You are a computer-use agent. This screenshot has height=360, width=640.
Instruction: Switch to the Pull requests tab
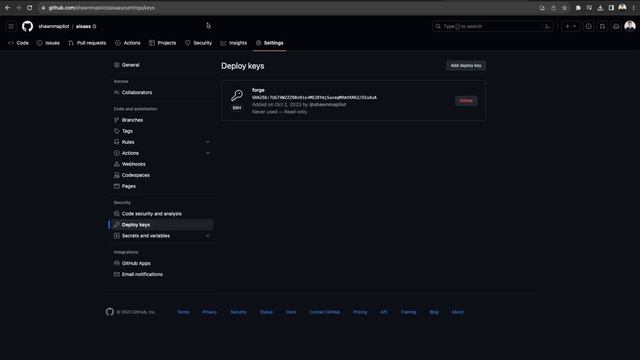tap(87, 43)
